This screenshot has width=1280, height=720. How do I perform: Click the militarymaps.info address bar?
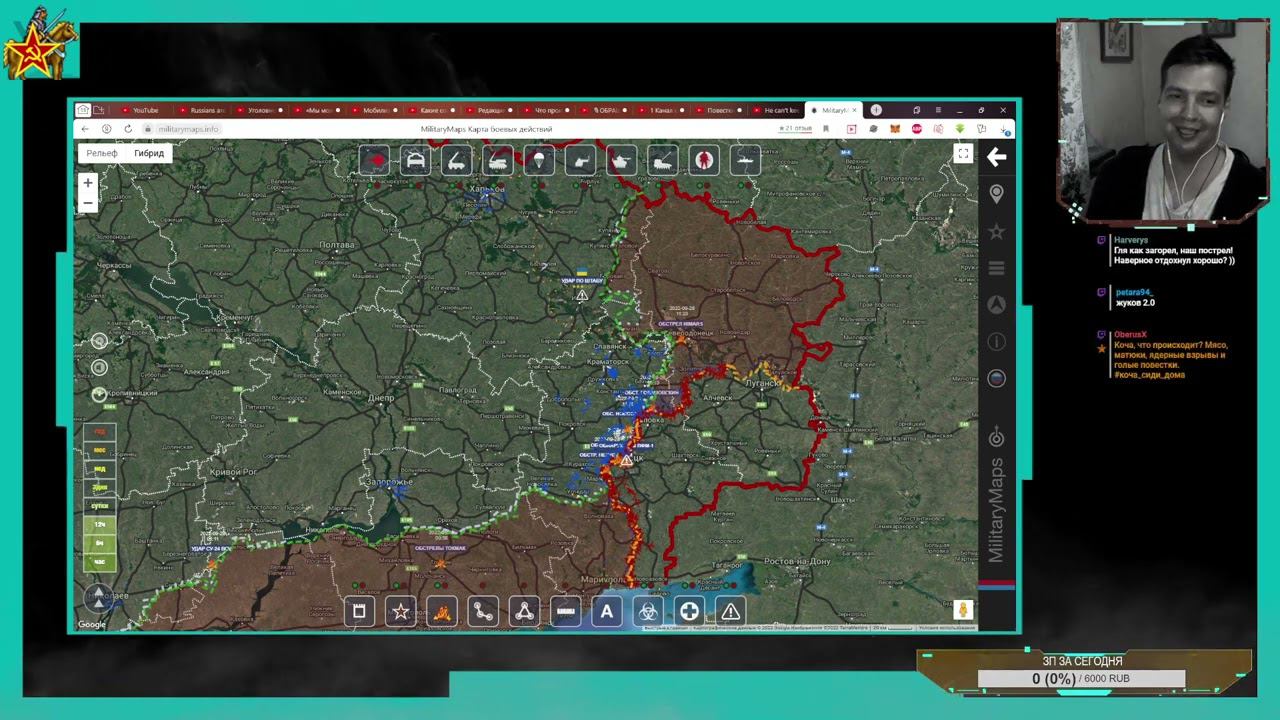coord(187,129)
